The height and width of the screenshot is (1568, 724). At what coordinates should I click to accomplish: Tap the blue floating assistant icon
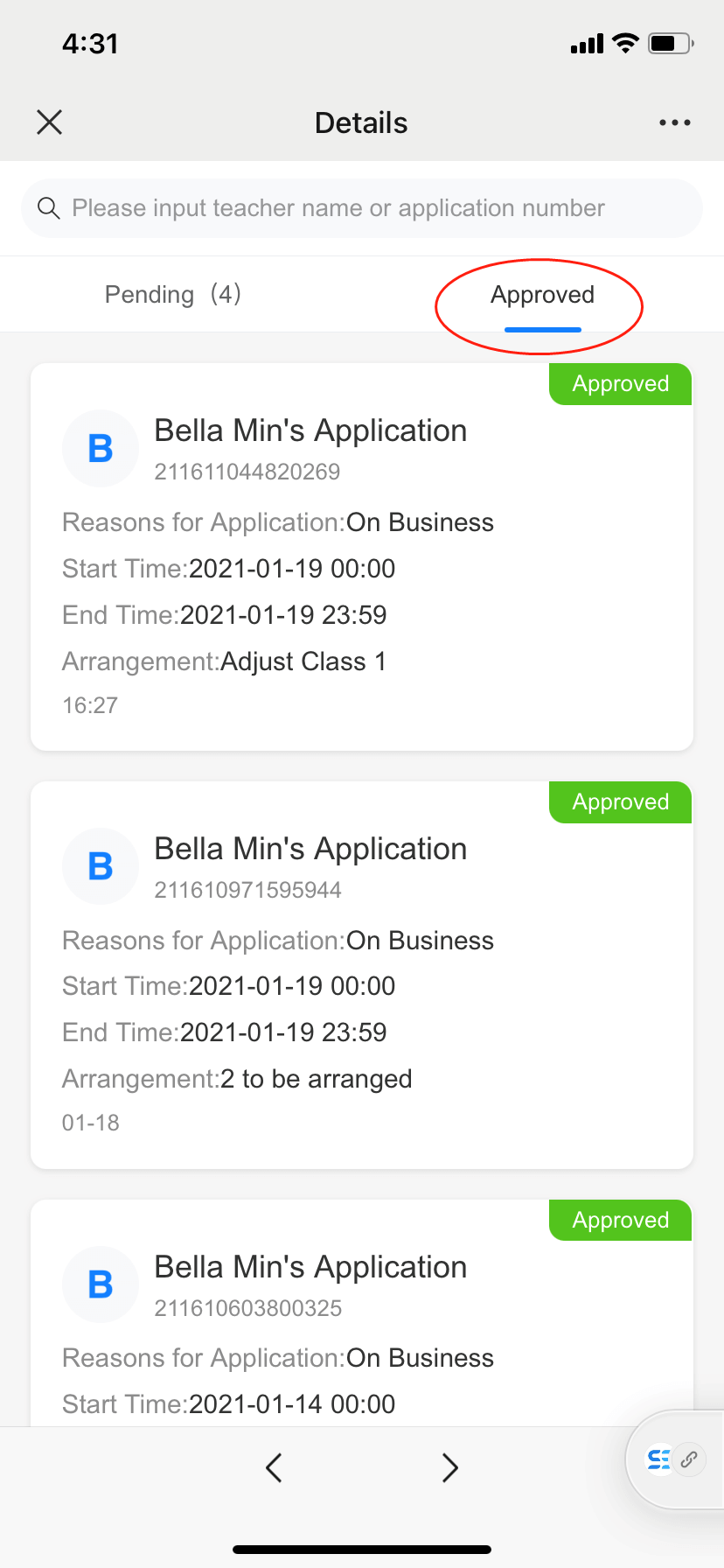pyautogui.click(x=658, y=1459)
